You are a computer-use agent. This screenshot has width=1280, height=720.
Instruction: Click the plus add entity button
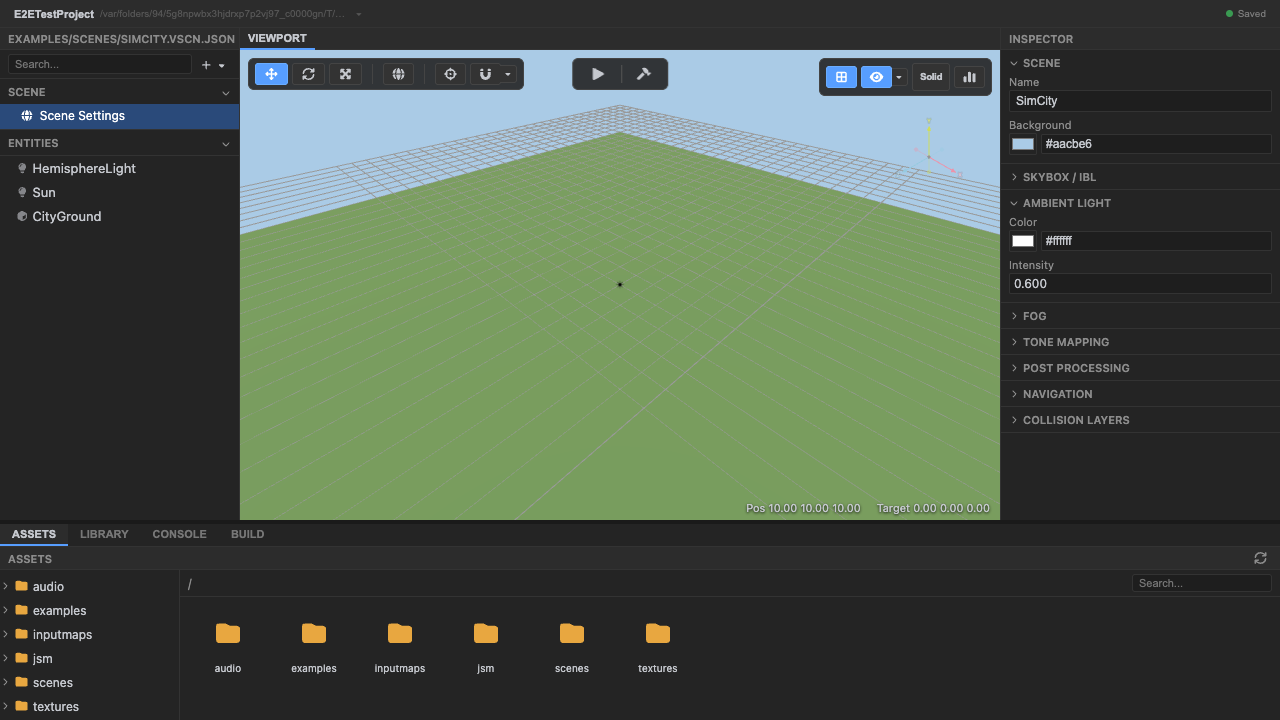(x=206, y=65)
